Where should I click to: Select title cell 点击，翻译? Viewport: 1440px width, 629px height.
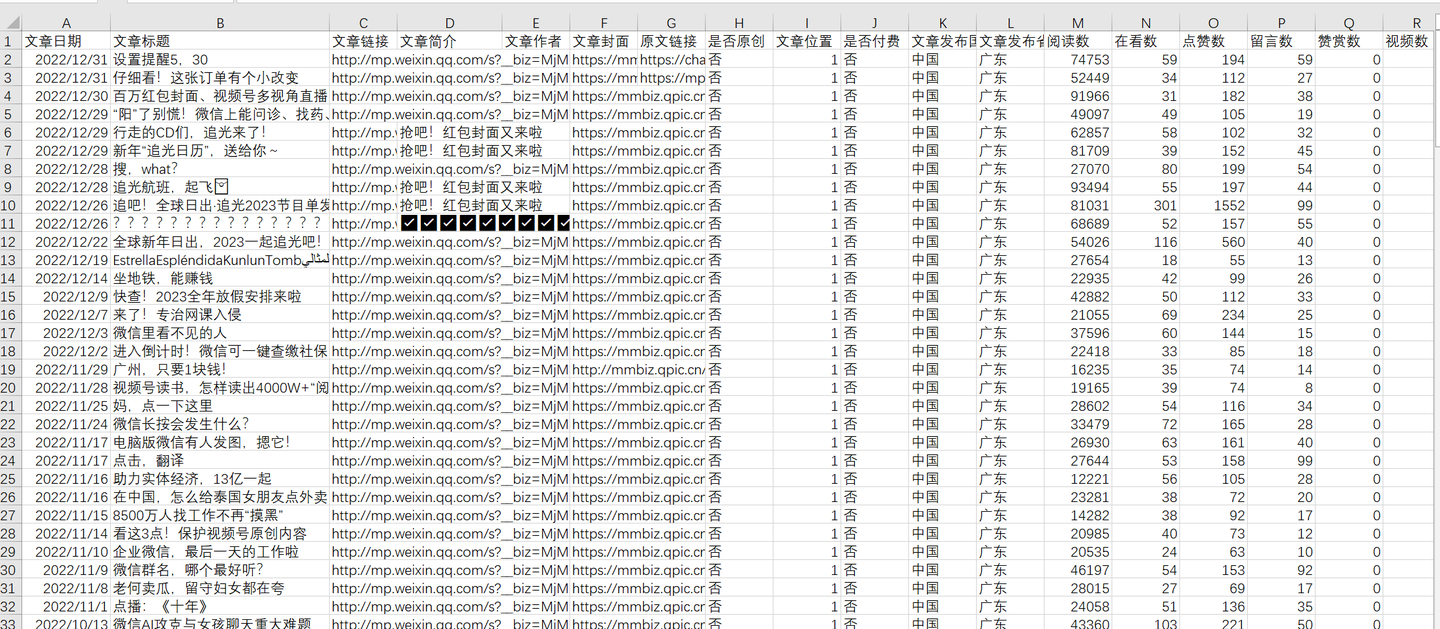coord(220,460)
